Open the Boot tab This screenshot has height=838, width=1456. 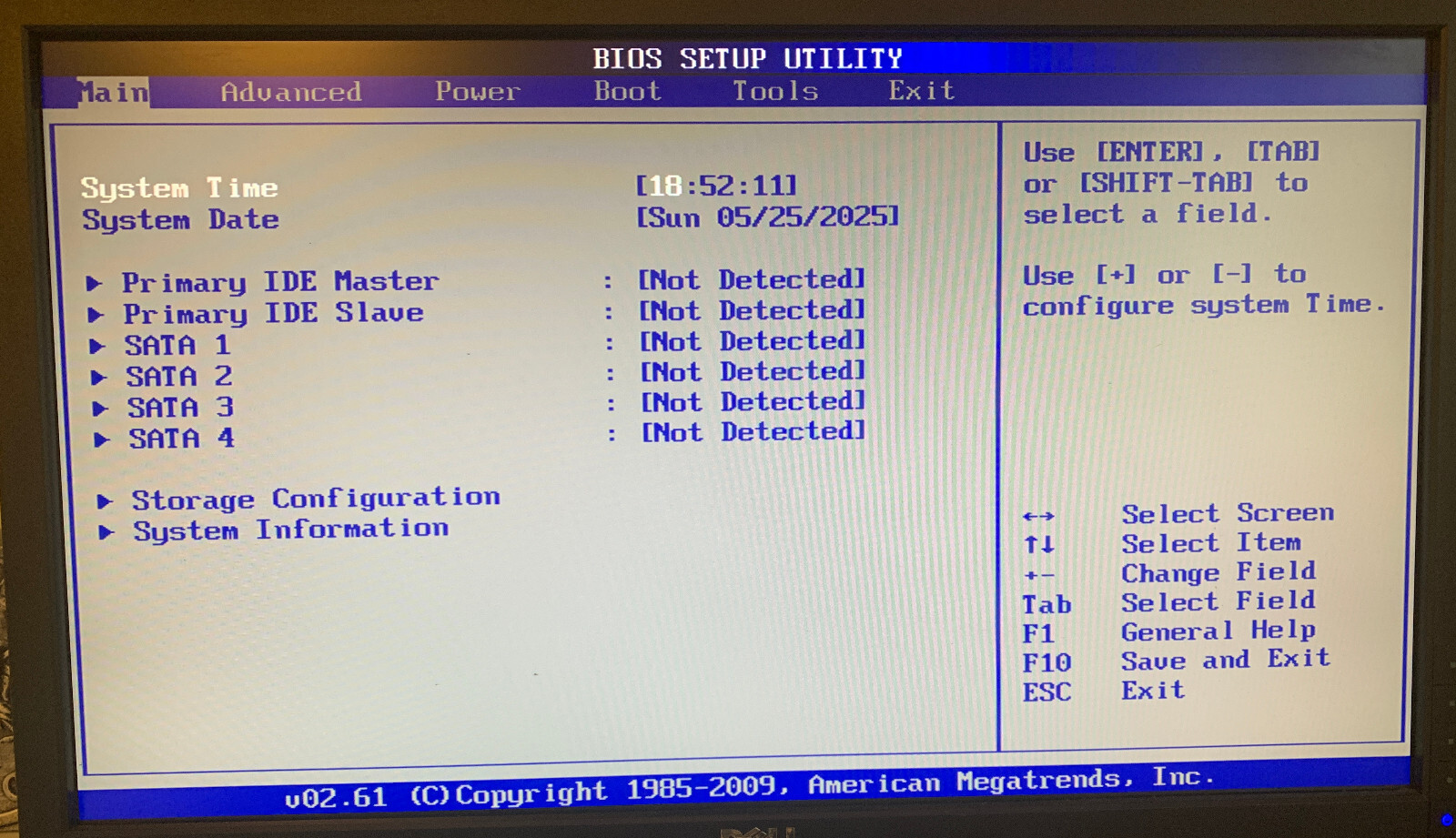coord(628,91)
